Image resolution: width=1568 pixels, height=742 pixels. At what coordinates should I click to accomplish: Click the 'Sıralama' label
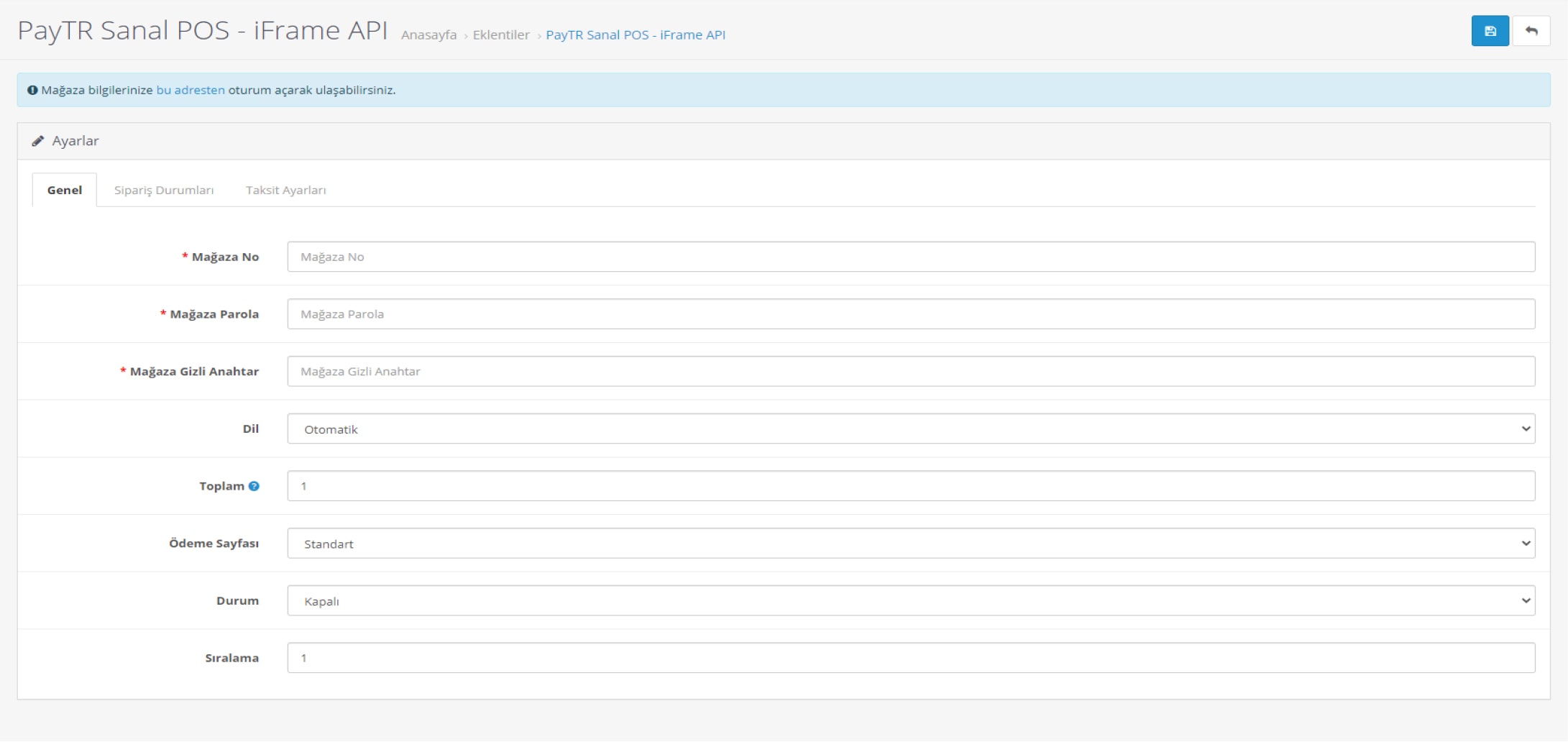click(231, 658)
